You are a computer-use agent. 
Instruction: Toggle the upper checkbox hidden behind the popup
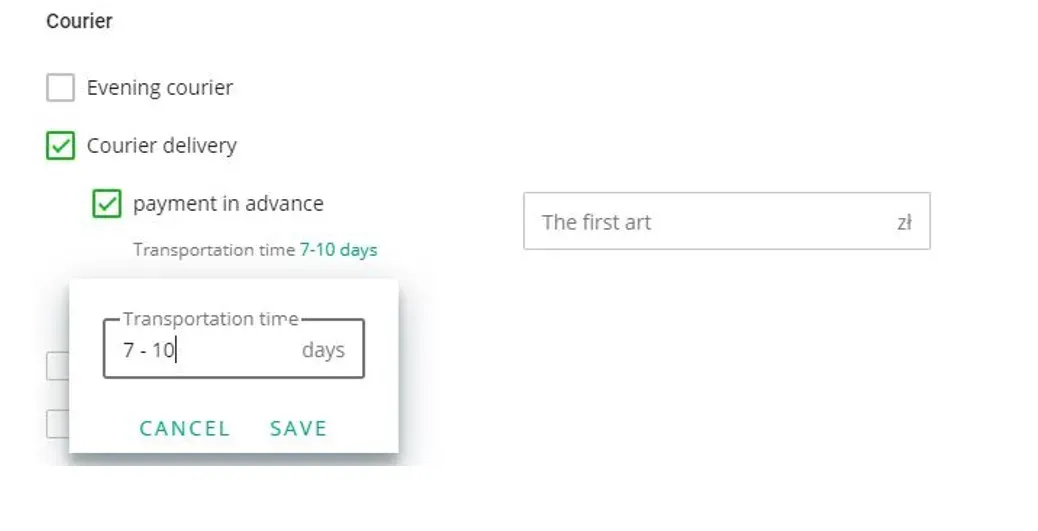point(58,366)
